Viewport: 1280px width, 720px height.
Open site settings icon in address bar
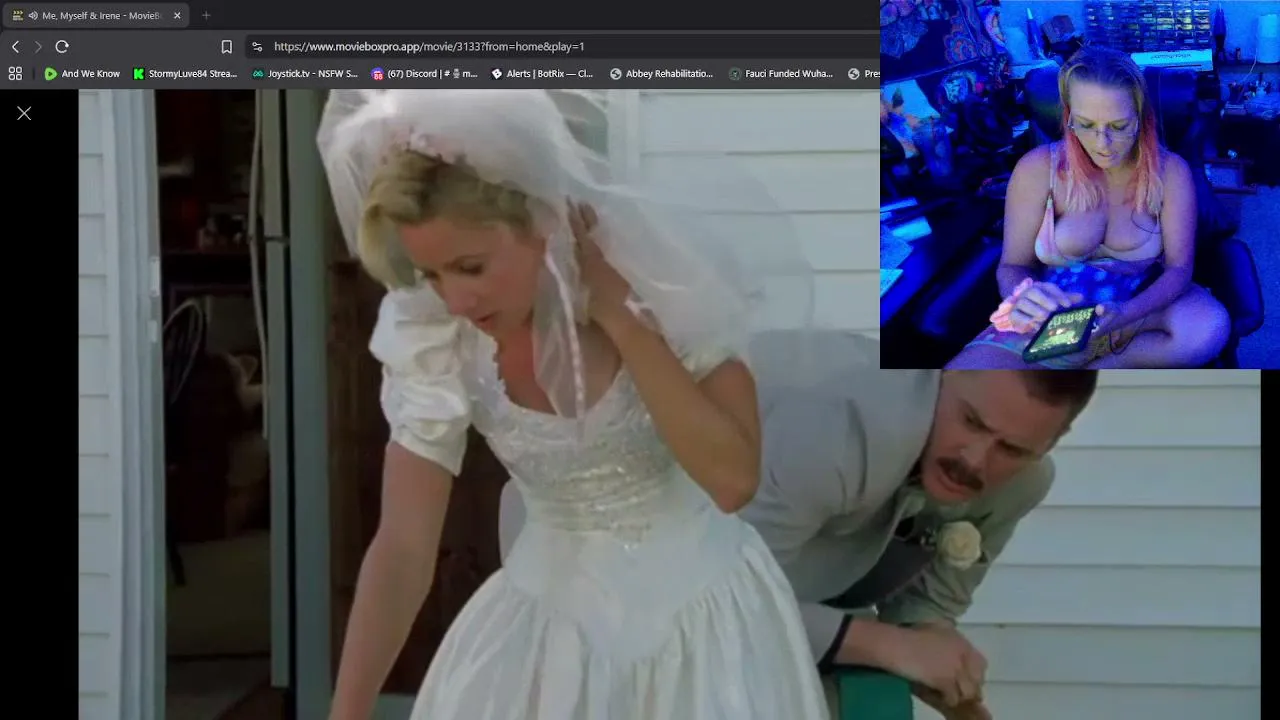tap(257, 47)
